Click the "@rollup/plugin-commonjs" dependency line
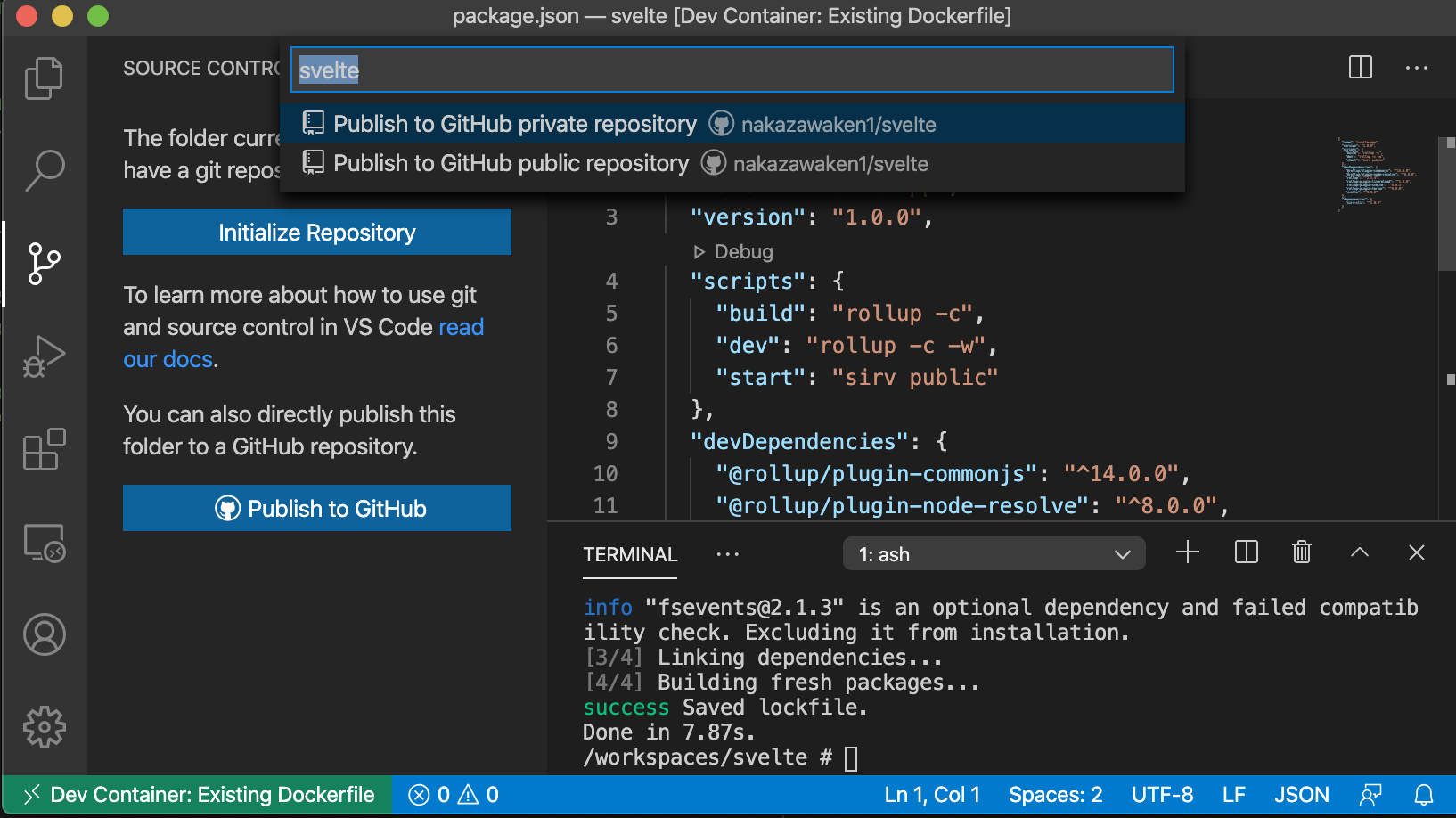The width and height of the screenshot is (1456, 818). point(953,474)
